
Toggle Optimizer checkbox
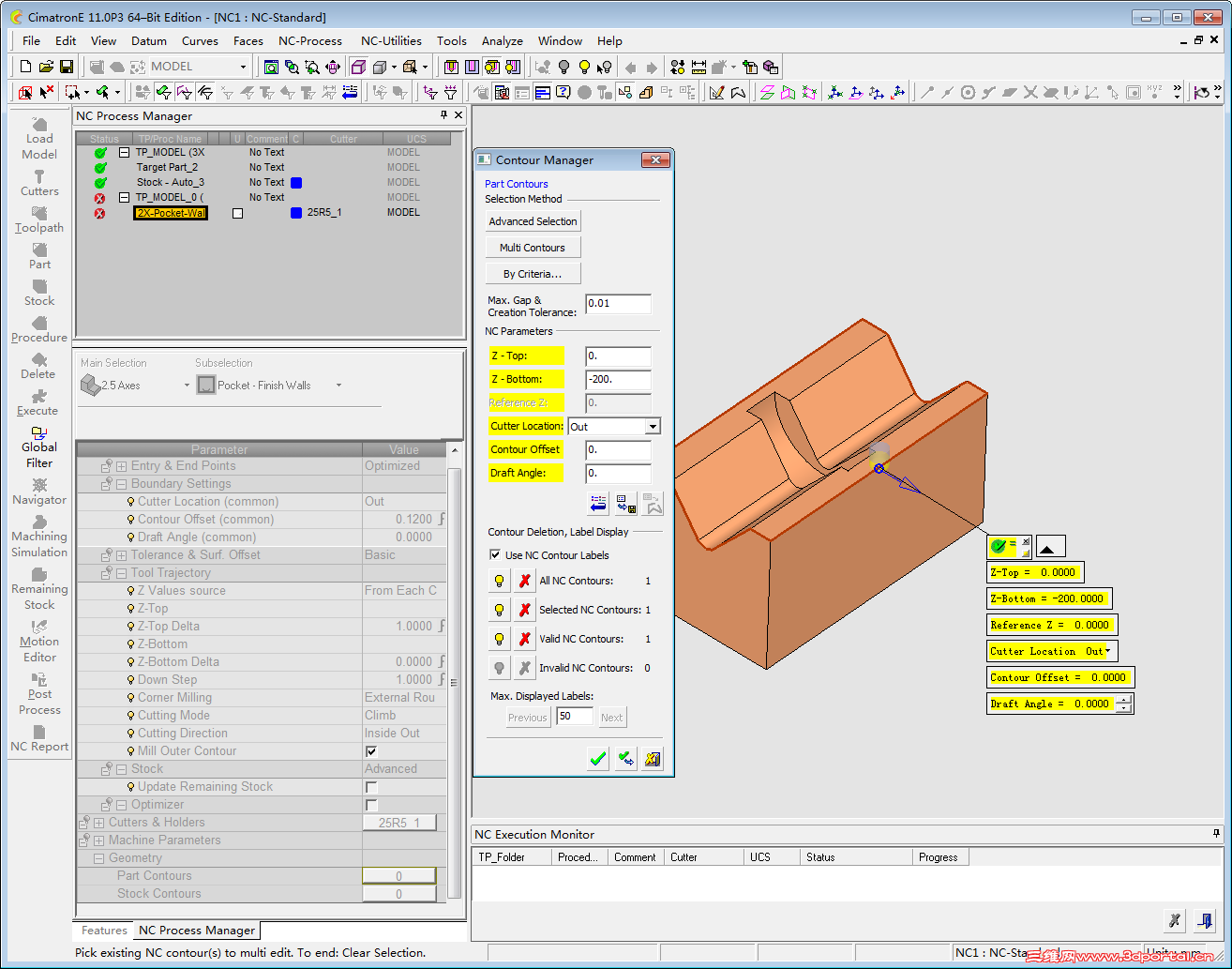coord(371,805)
